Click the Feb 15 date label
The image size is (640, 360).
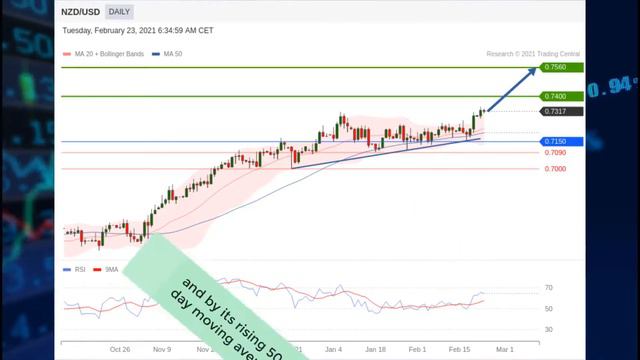[460, 349]
